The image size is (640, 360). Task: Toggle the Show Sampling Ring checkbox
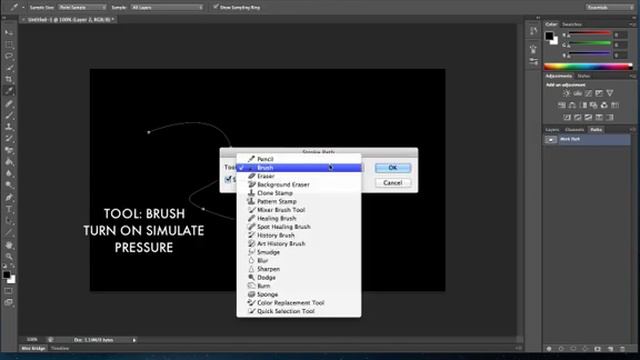pos(216,7)
